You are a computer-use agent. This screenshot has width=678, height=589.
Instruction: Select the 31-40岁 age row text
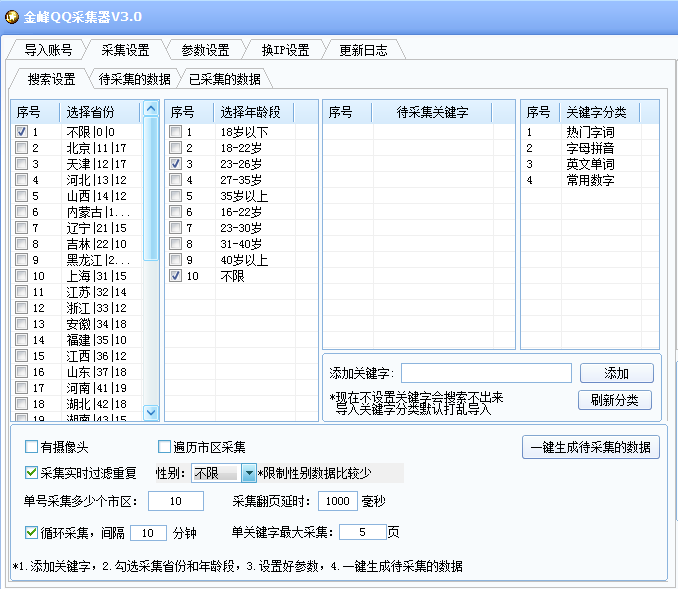pos(241,244)
